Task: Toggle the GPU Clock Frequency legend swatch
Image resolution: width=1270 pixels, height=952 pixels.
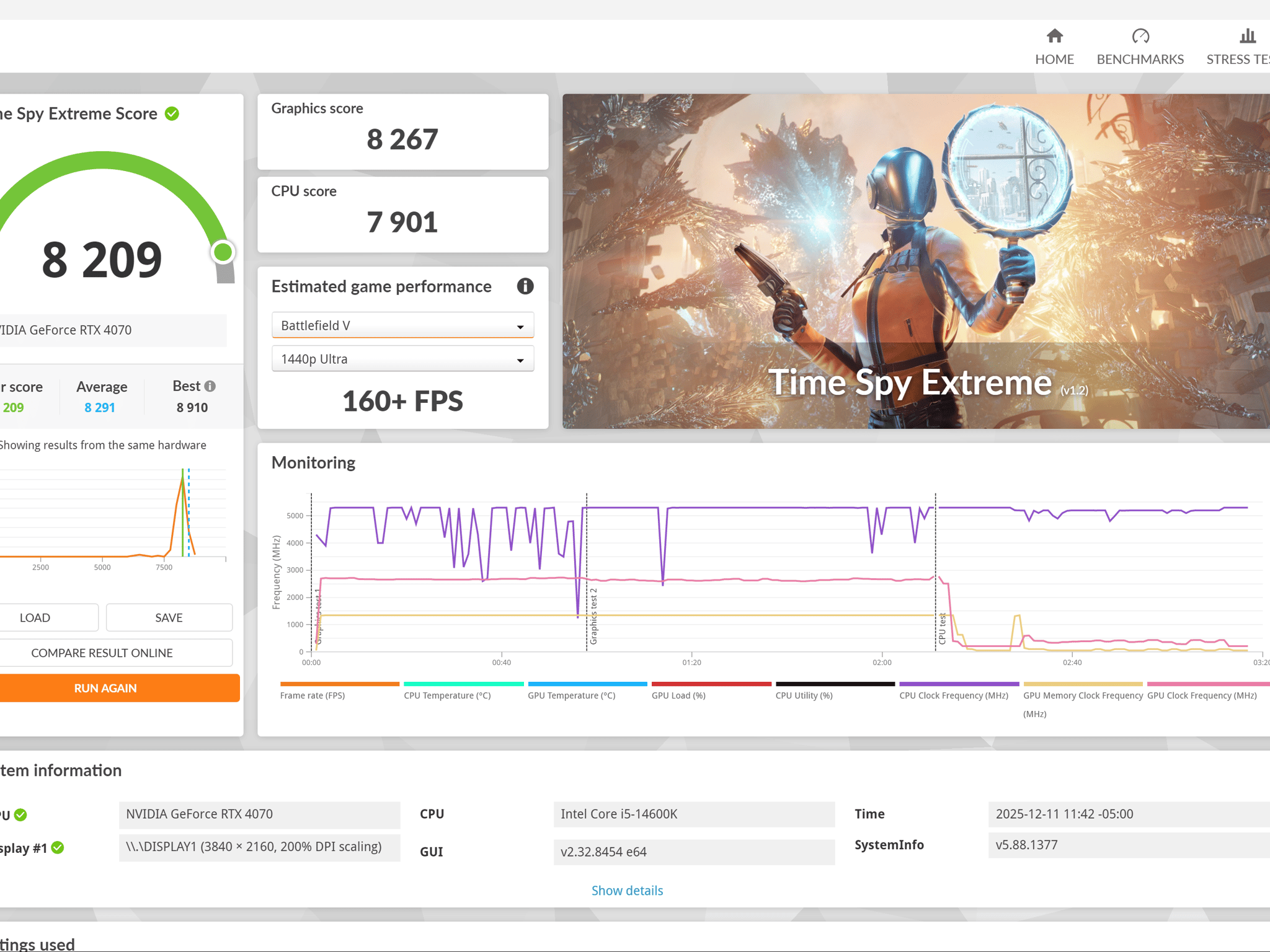Action: click(x=1207, y=684)
